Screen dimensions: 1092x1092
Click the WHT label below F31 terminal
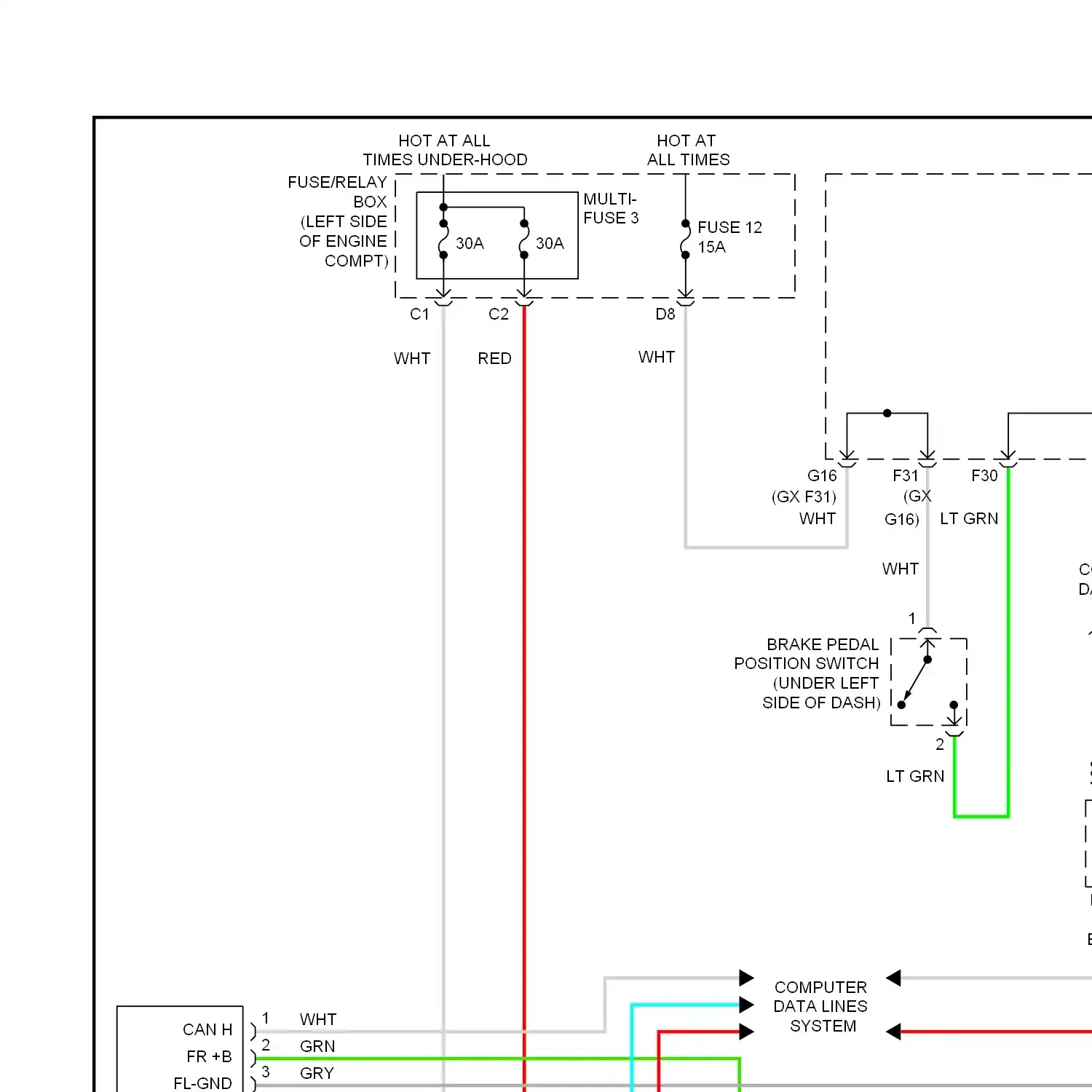[901, 569]
